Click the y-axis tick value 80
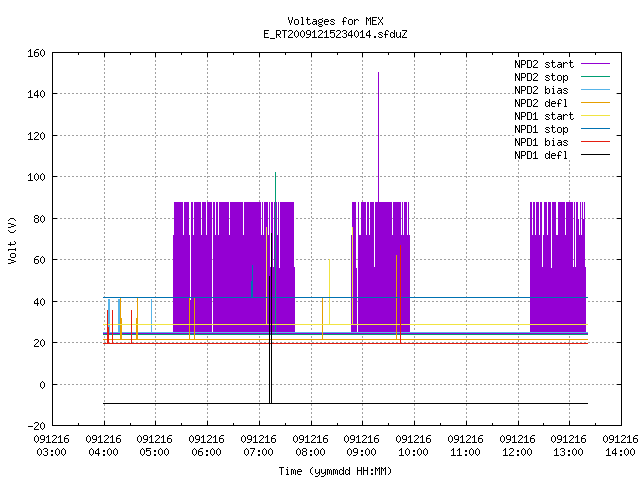 pos(39,219)
